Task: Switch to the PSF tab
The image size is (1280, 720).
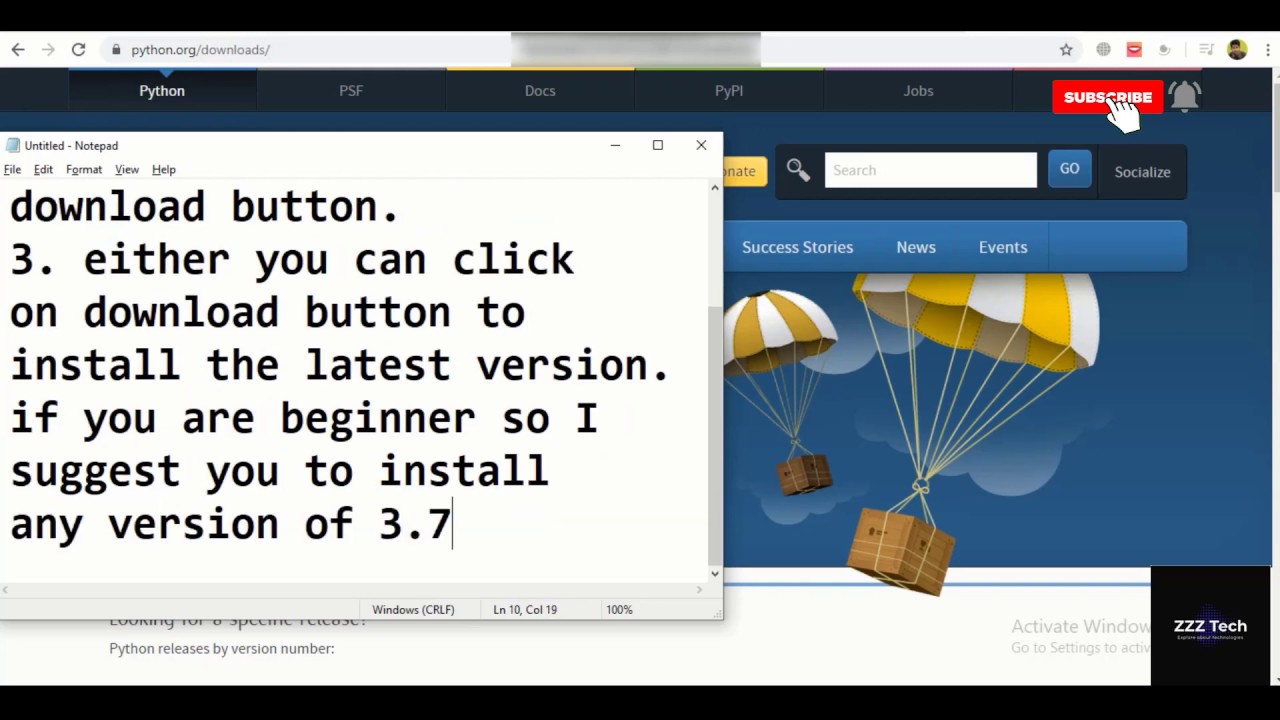Action: pos(351,91)
